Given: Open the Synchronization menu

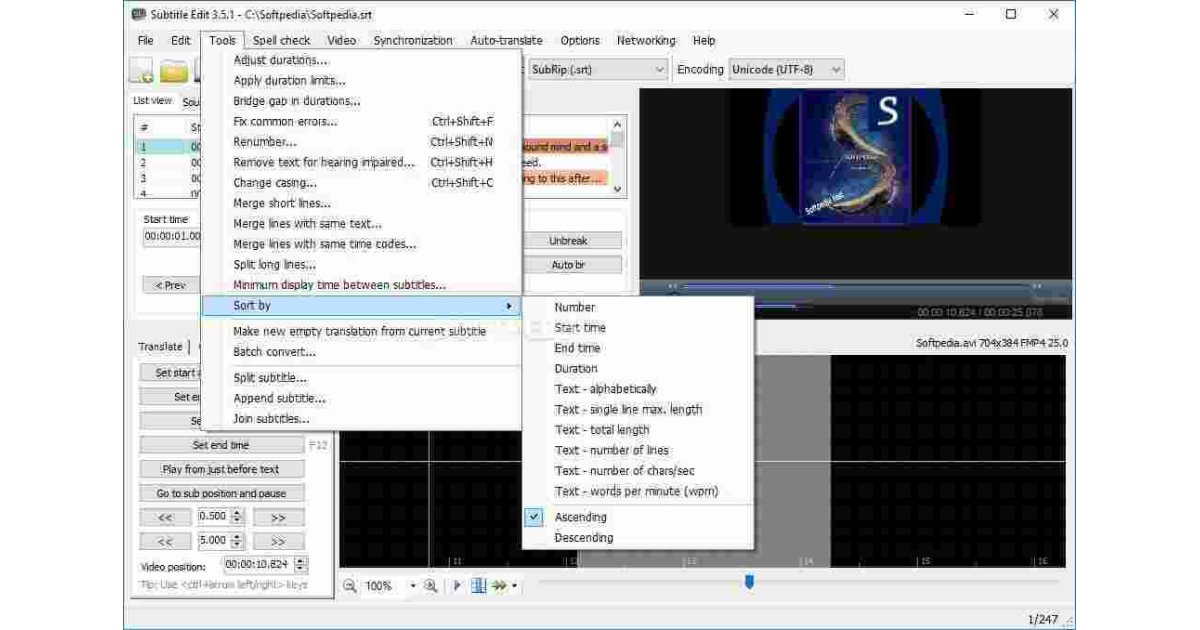Looking at the screenshot, I should pos(412,41).
